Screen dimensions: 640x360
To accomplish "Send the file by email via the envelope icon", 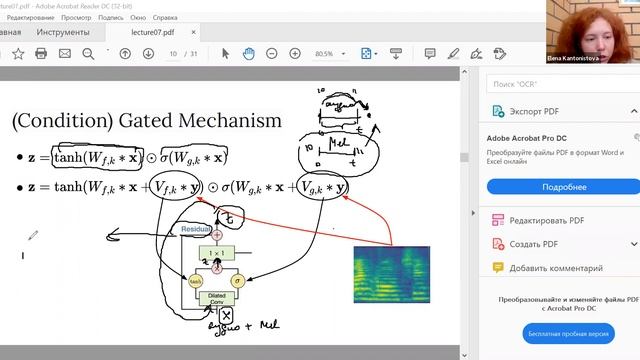I will click(x=64, y=53).
